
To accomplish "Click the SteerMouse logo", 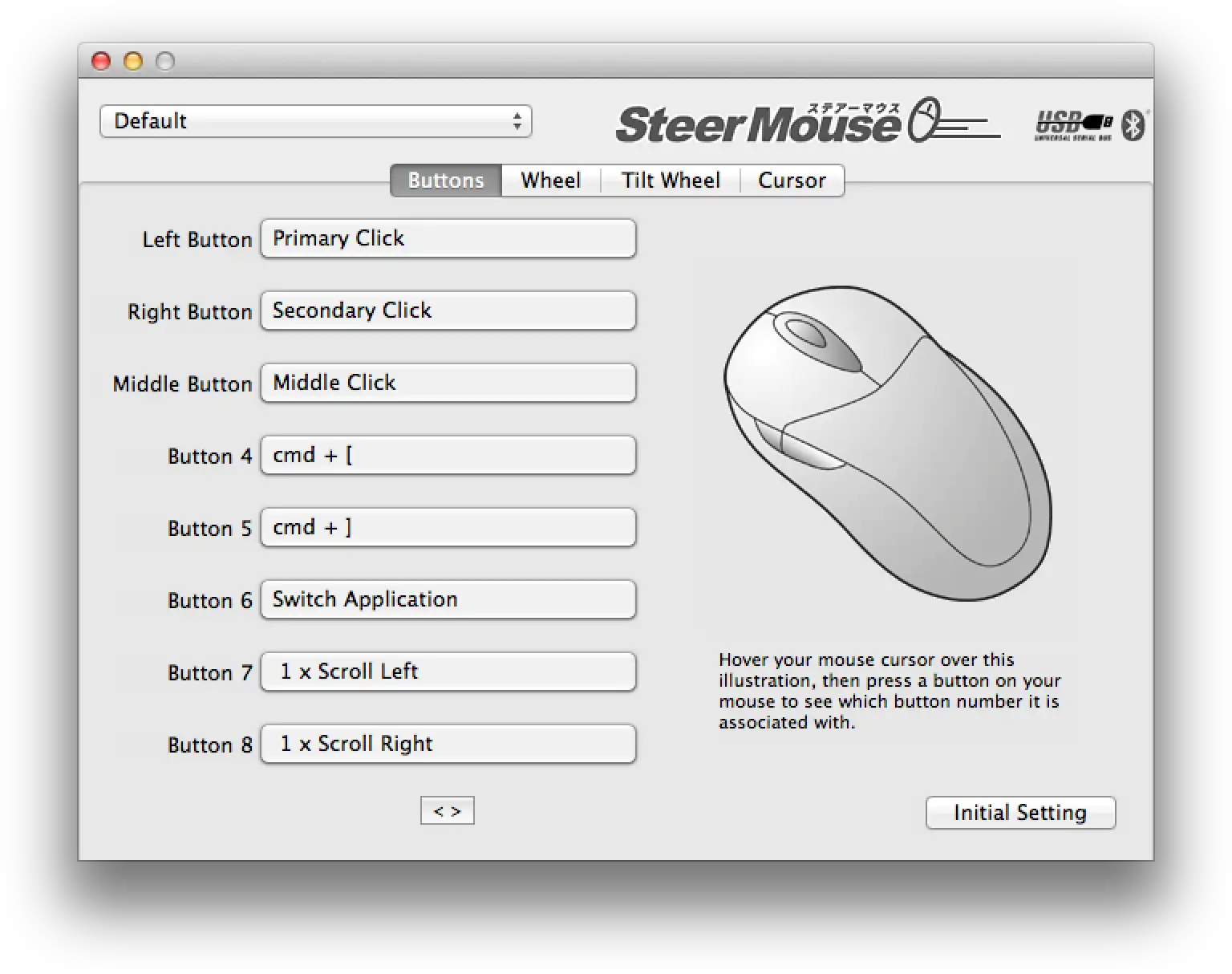I will (x=808, y=122).
